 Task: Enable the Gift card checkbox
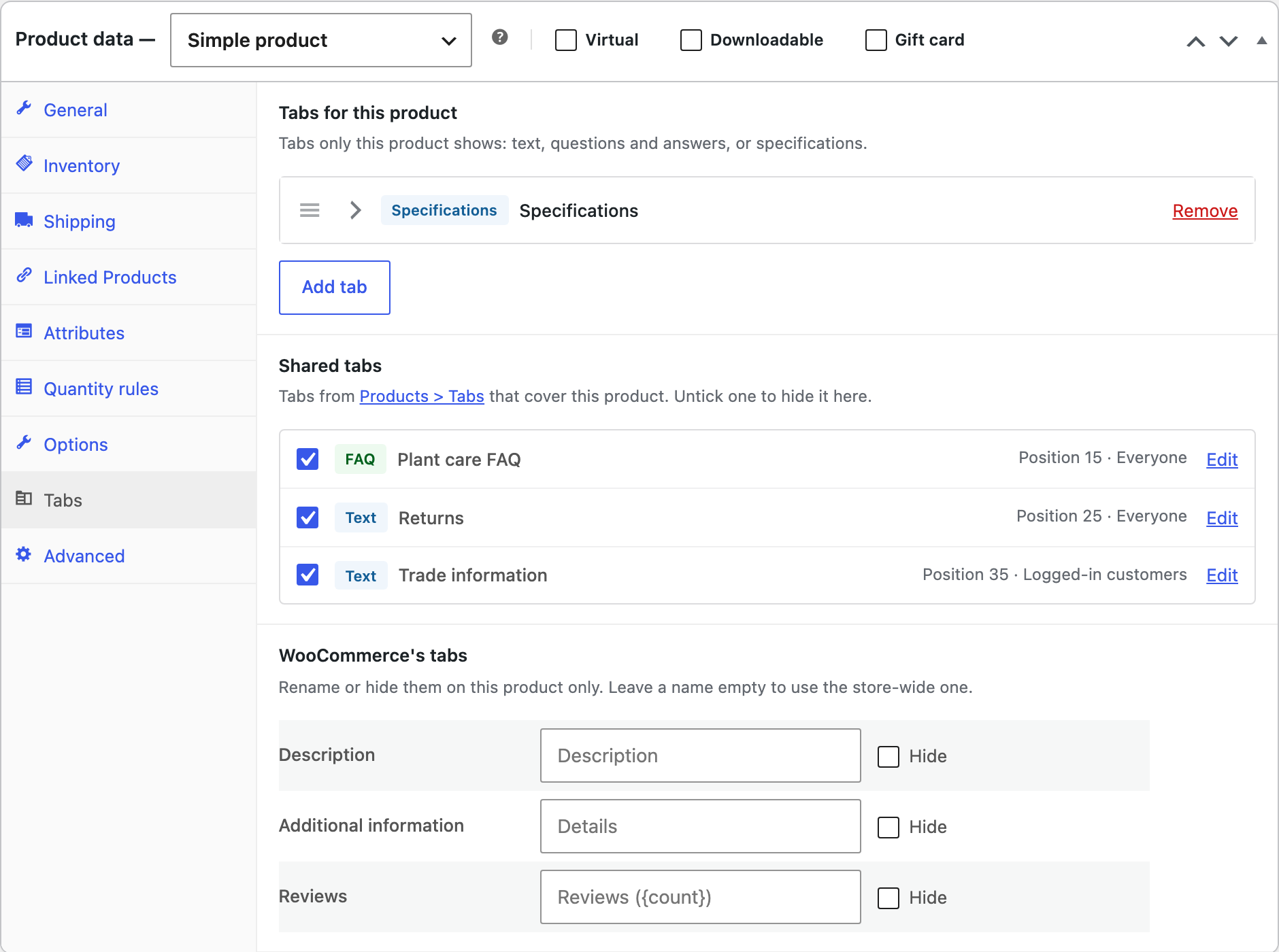[876, 40]
